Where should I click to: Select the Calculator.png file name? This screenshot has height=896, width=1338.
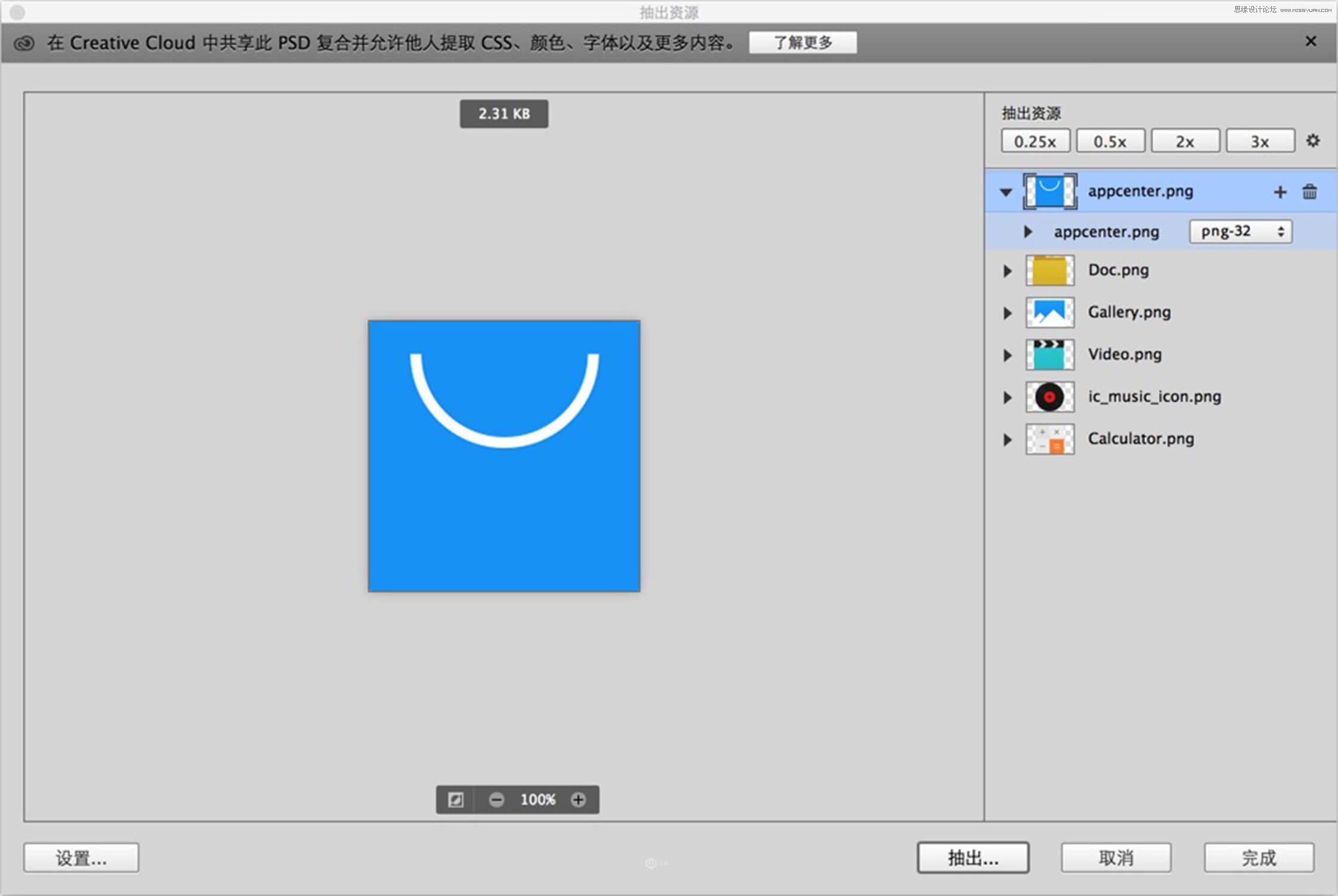(x=1141, y=438)
